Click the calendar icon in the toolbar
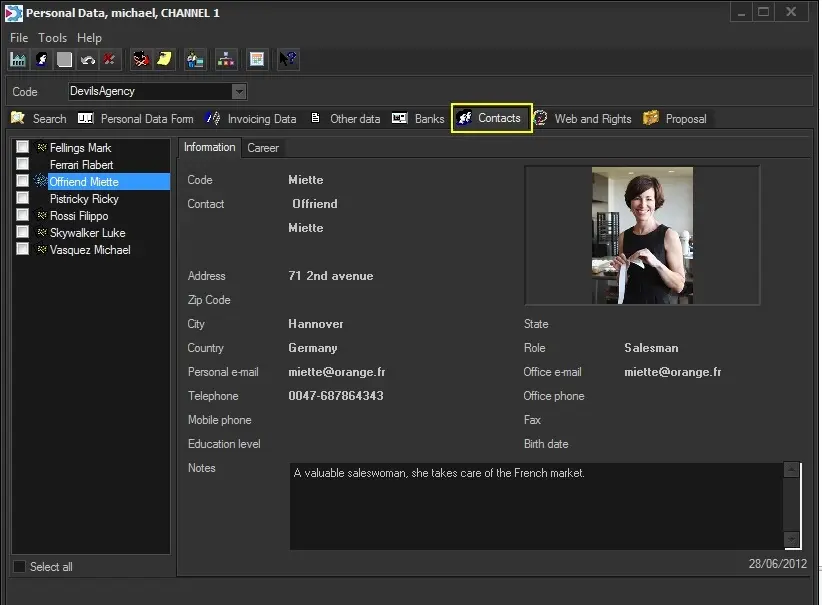The height and width of the screenshot is (605, 822). tap(257, 60)
